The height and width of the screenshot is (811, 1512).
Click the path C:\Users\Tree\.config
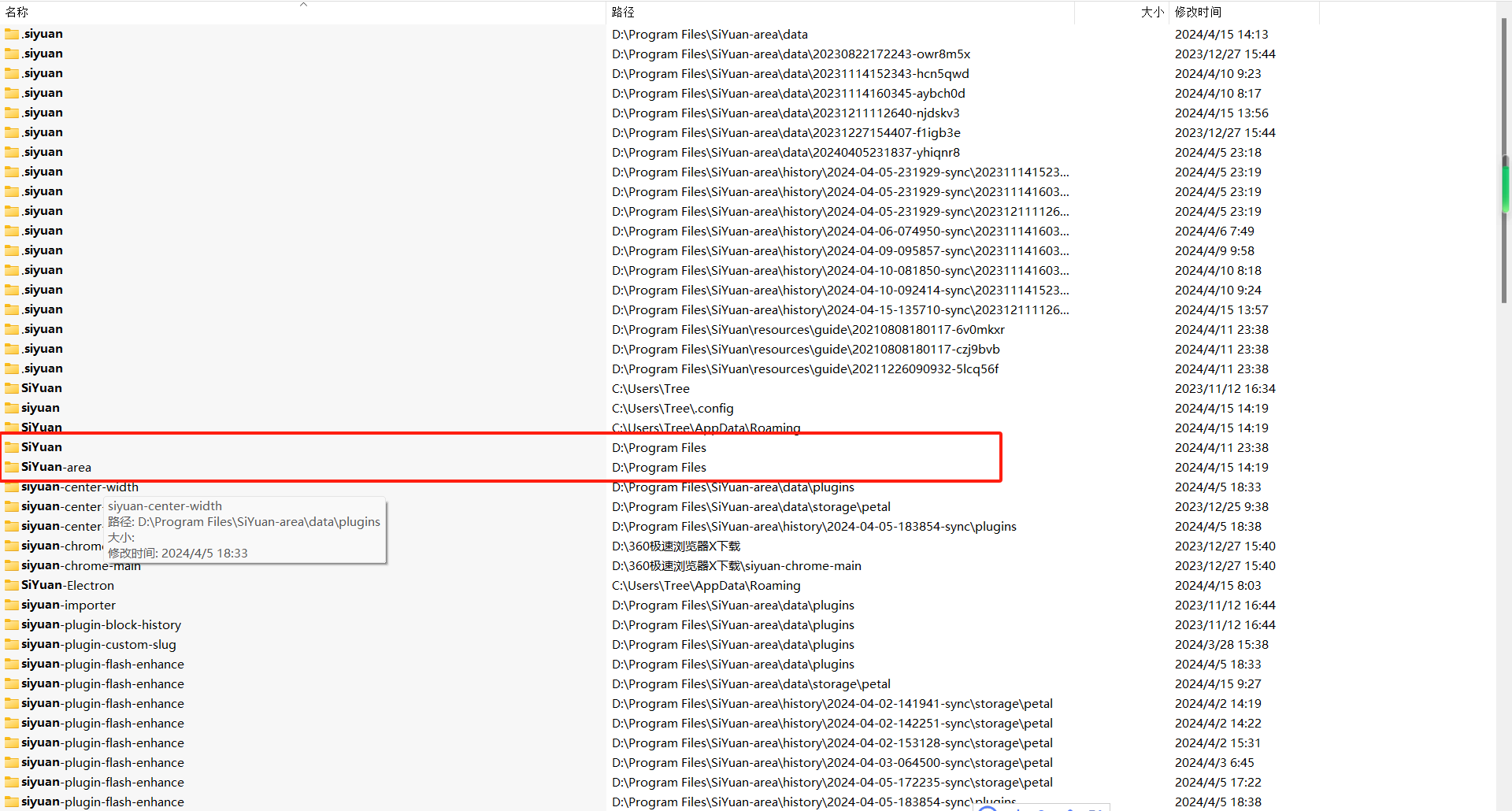673,409
